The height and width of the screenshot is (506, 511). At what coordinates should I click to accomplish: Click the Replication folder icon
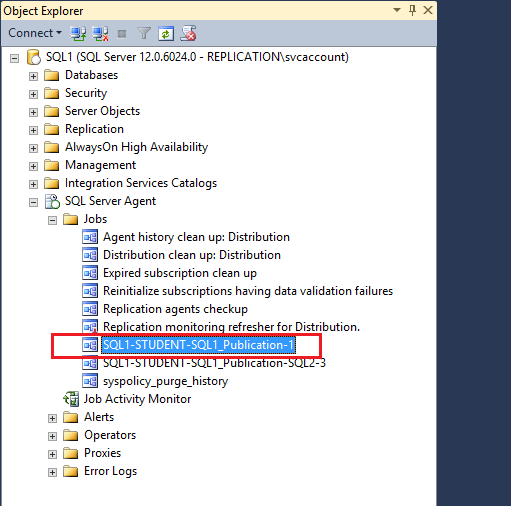click(x=51, y=129)
